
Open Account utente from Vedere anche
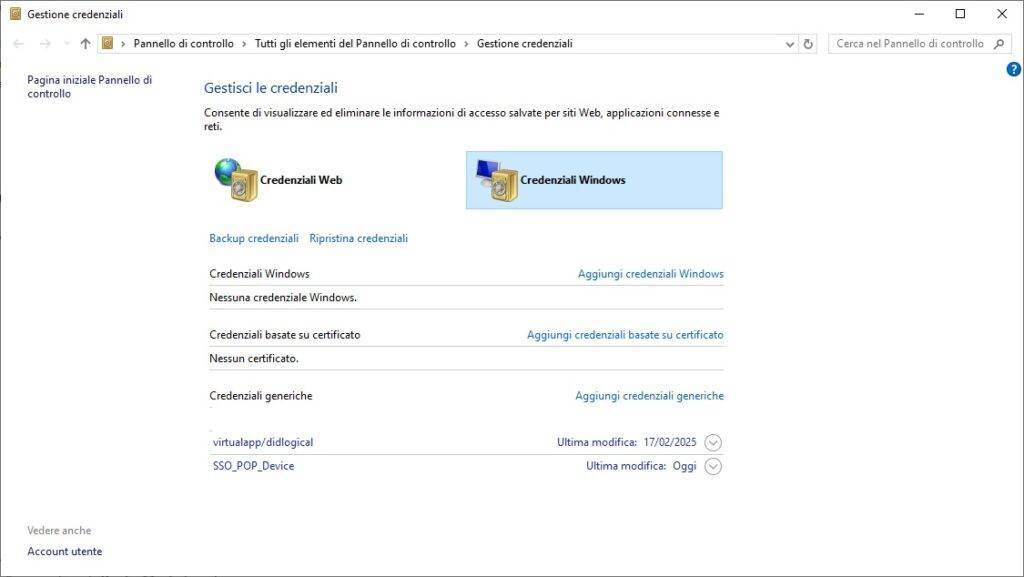63,551
